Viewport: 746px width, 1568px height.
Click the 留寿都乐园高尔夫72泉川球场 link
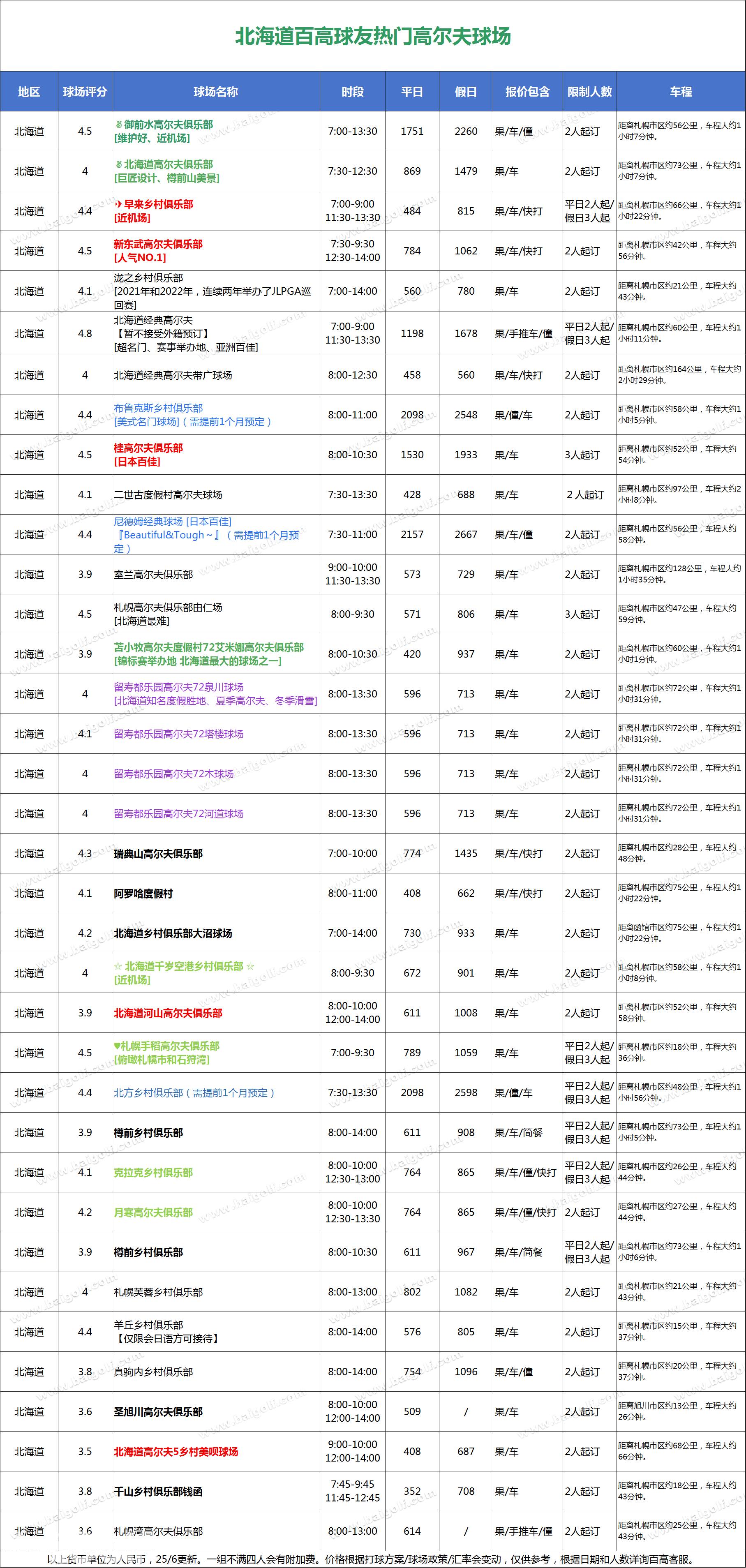(179, 687)
